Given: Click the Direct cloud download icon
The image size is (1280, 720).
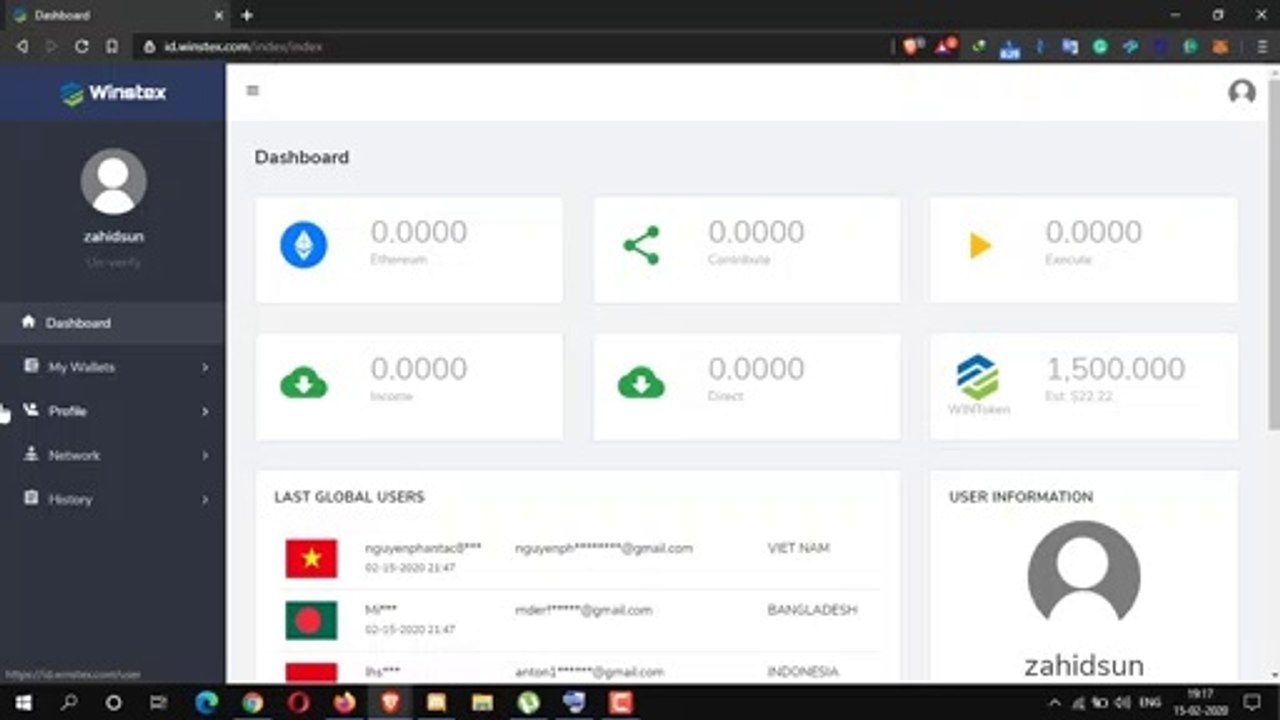Looking at the screenshot, I should coord(641,382).
